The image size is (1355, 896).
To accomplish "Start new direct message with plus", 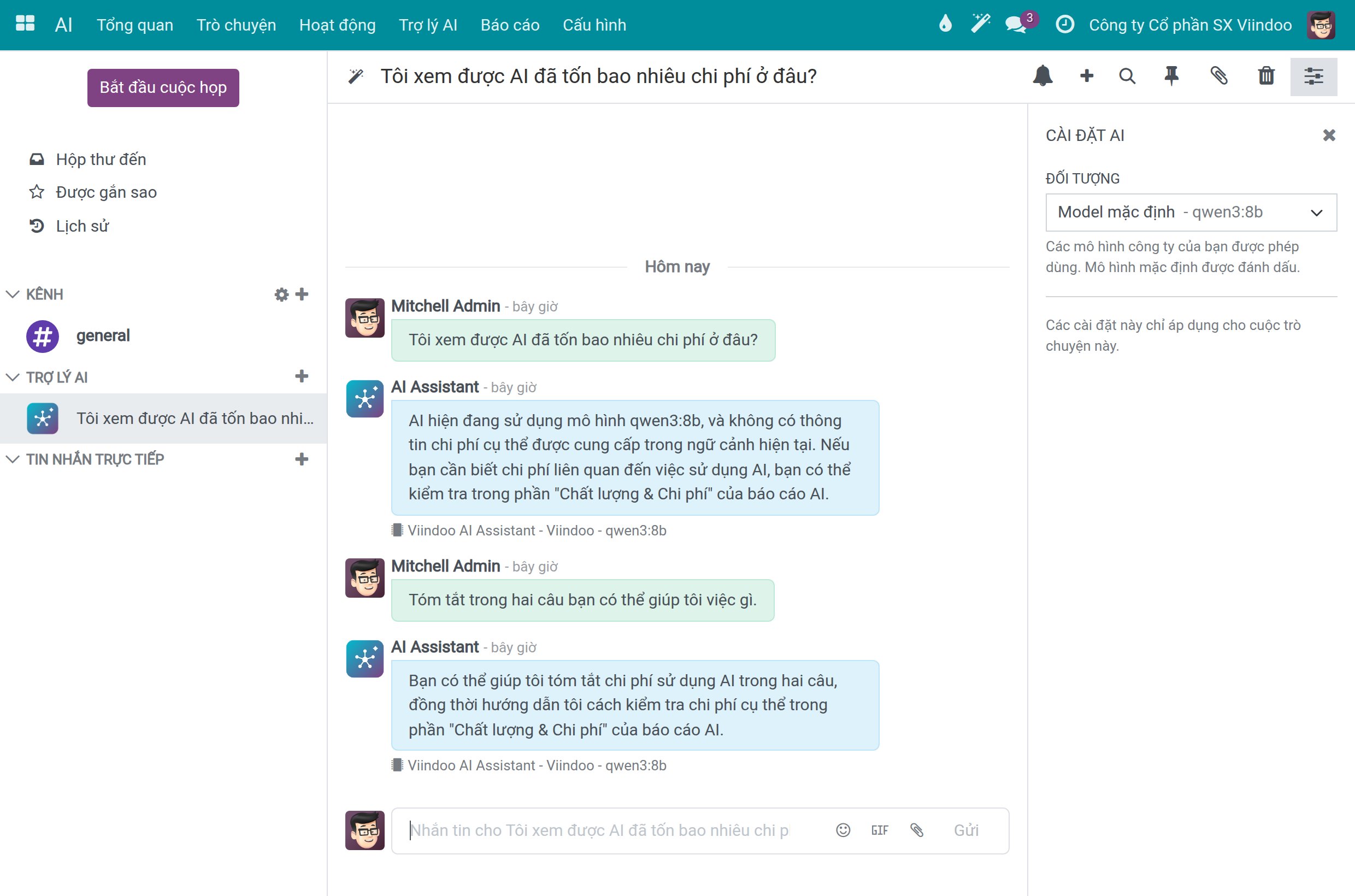I will tap(302, 459).
